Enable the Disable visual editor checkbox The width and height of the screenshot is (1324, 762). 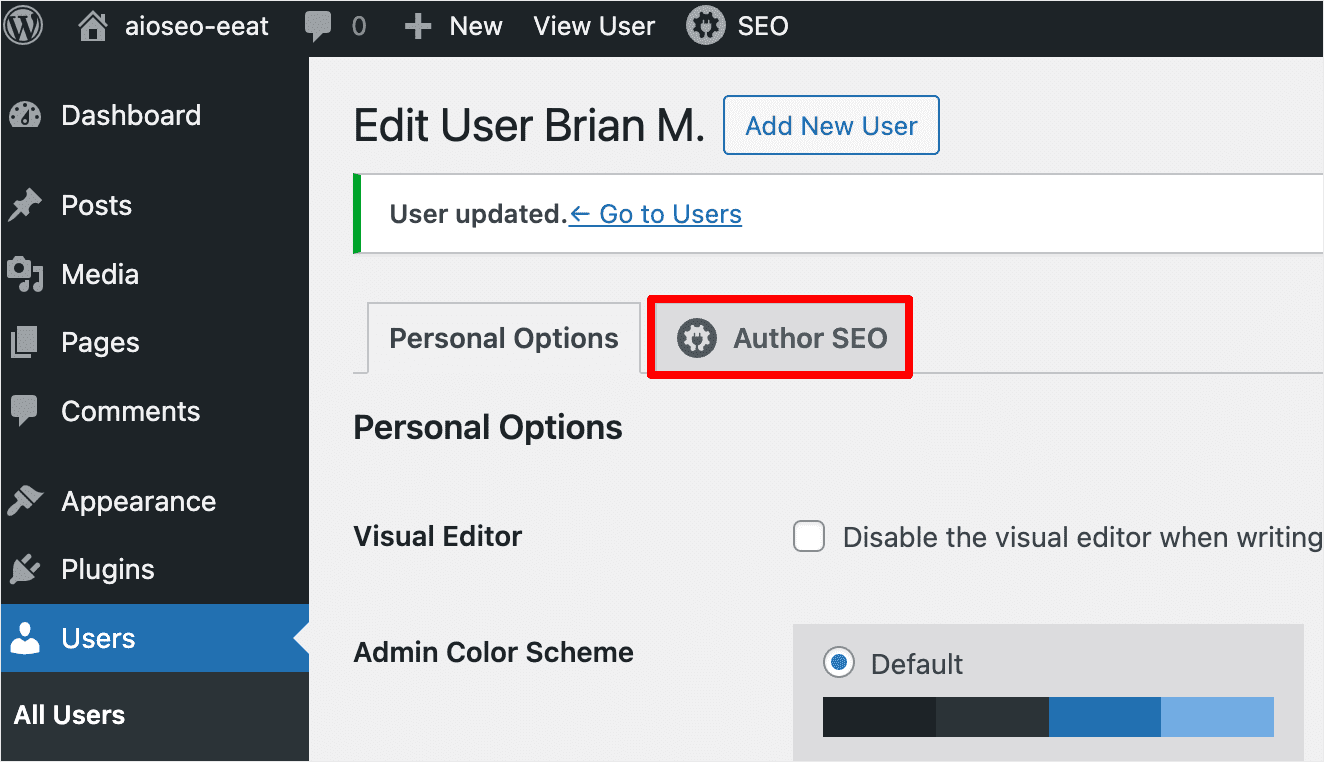(x=808, y=536)
